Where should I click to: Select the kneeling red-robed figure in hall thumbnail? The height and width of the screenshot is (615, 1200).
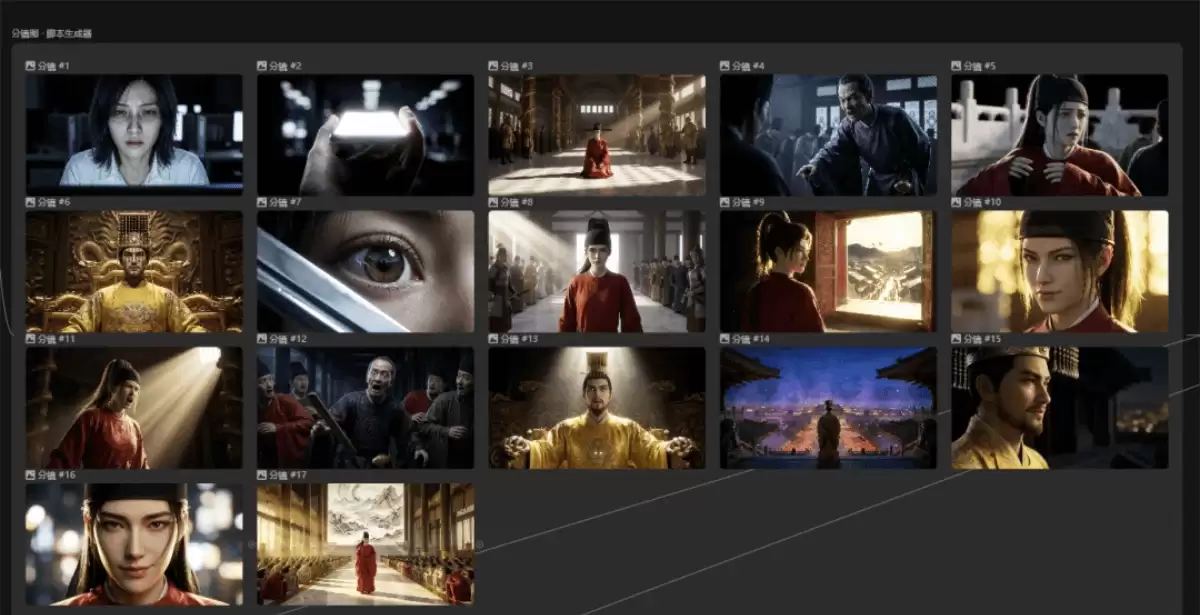[x=596, y=134]
